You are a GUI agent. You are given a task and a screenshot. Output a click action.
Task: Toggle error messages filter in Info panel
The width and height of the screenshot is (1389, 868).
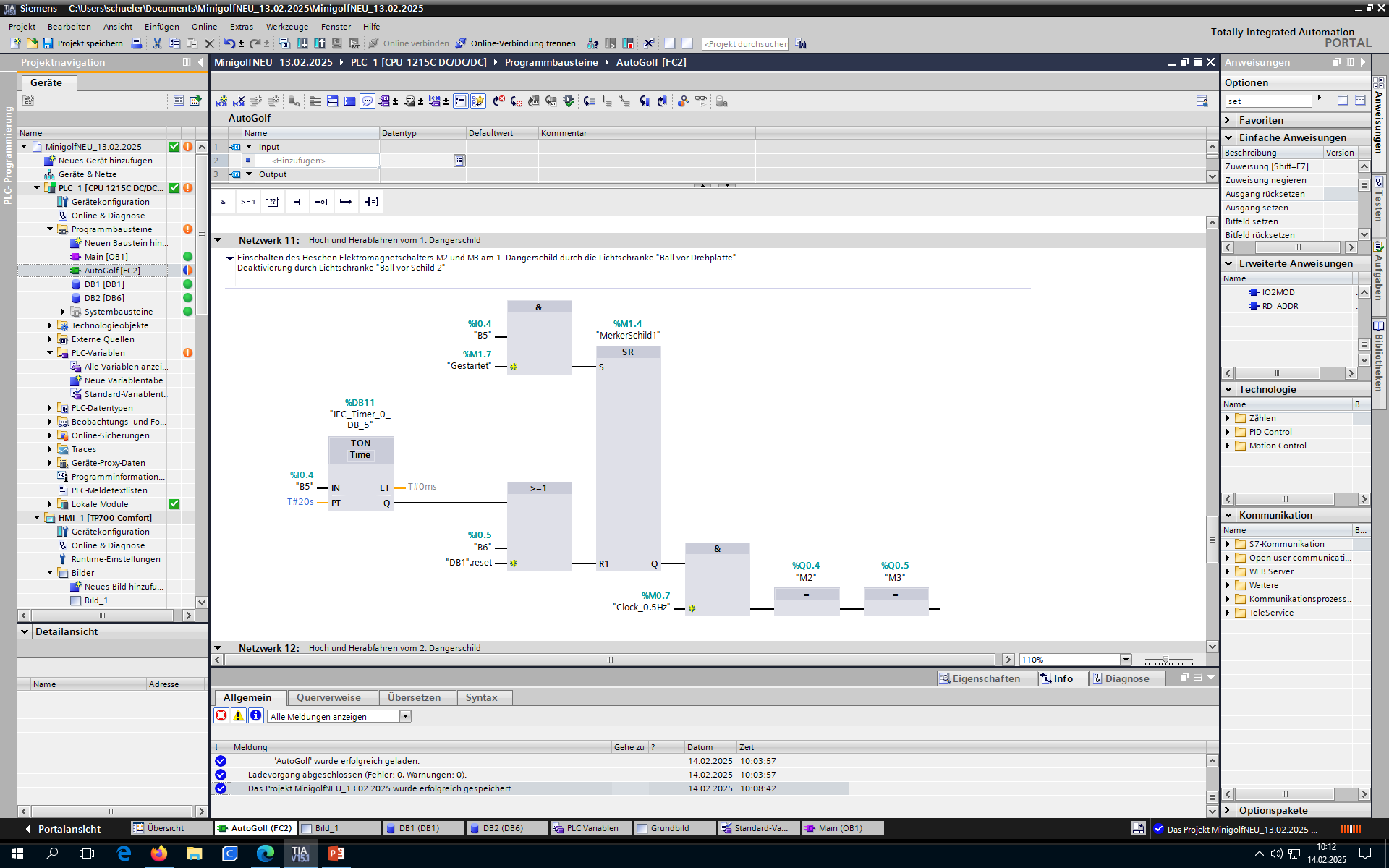click(x=221, y=715)
